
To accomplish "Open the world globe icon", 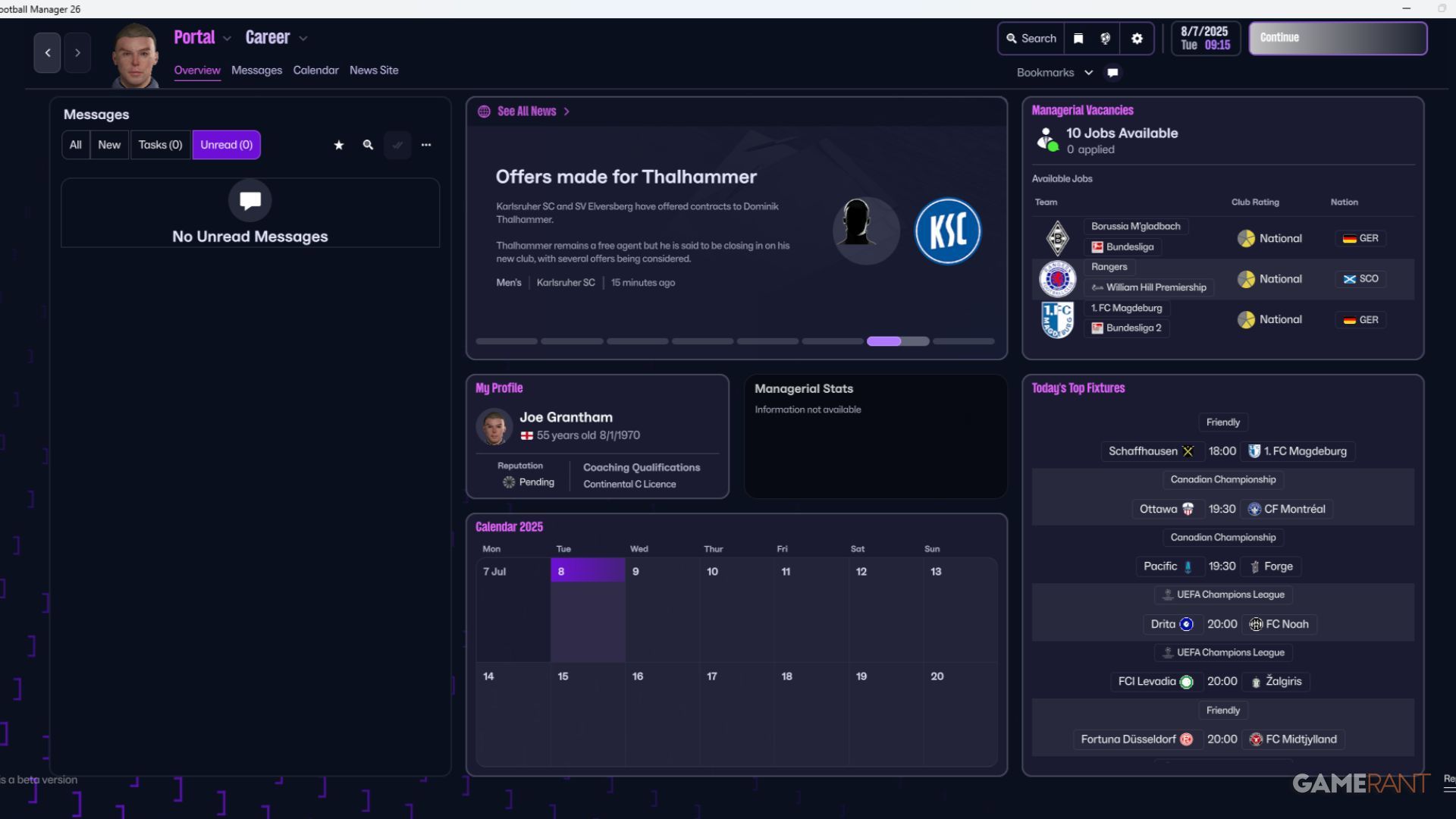I will click(x=1106, y=39).
